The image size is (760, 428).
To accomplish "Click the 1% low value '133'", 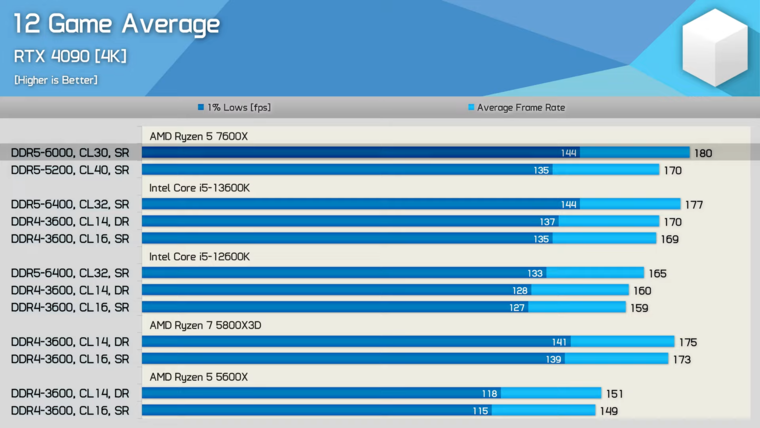I will [x=536, y=273].
